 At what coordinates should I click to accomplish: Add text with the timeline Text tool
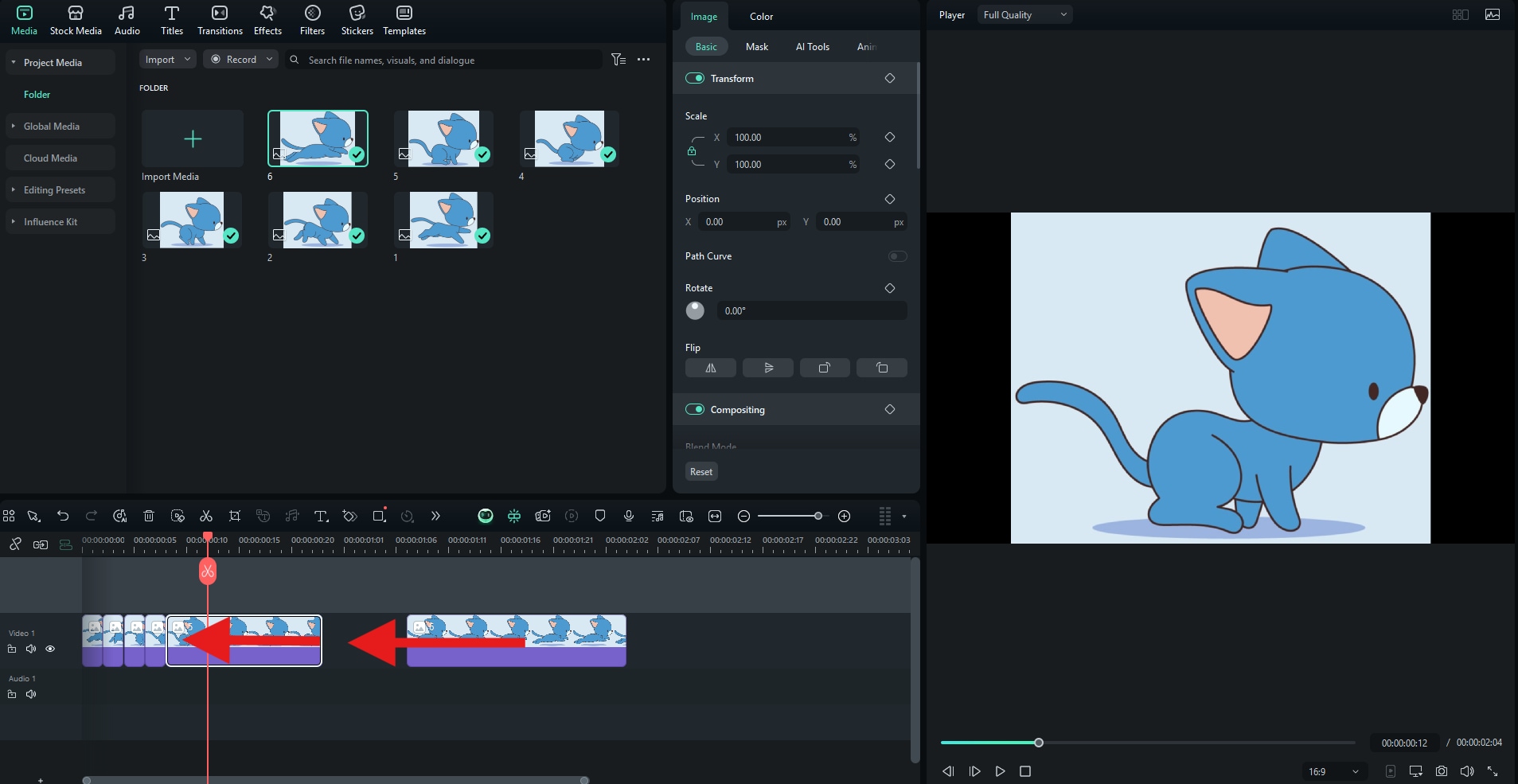(321, 516)
